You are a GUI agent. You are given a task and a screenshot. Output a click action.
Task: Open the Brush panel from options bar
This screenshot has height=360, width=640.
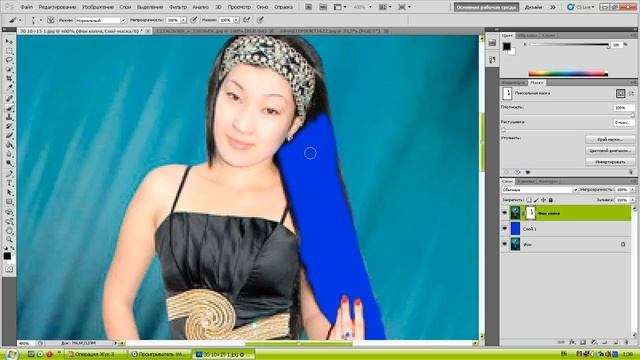tap(51, 20)
